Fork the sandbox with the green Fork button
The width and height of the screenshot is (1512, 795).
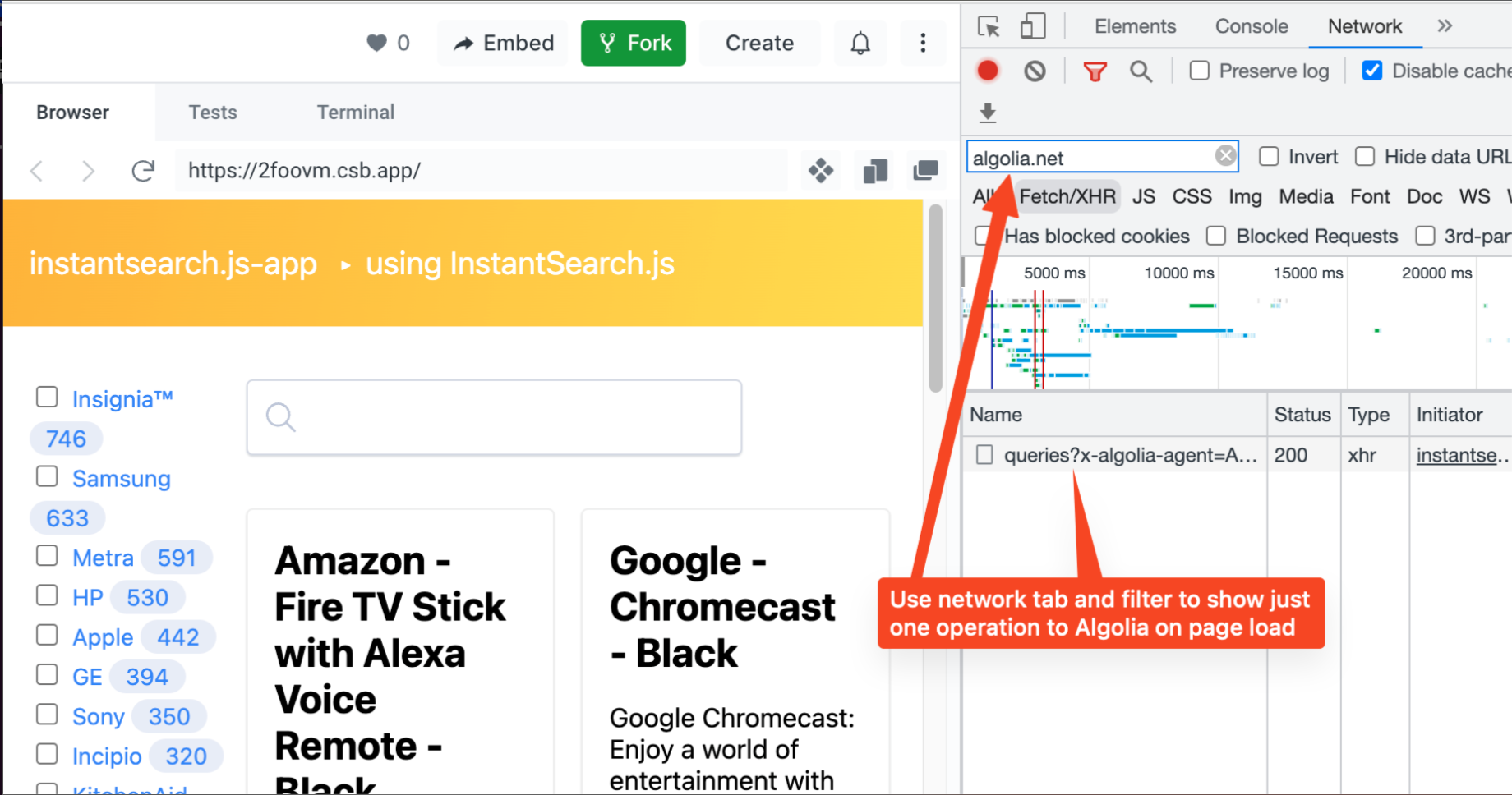pos(633,43)
